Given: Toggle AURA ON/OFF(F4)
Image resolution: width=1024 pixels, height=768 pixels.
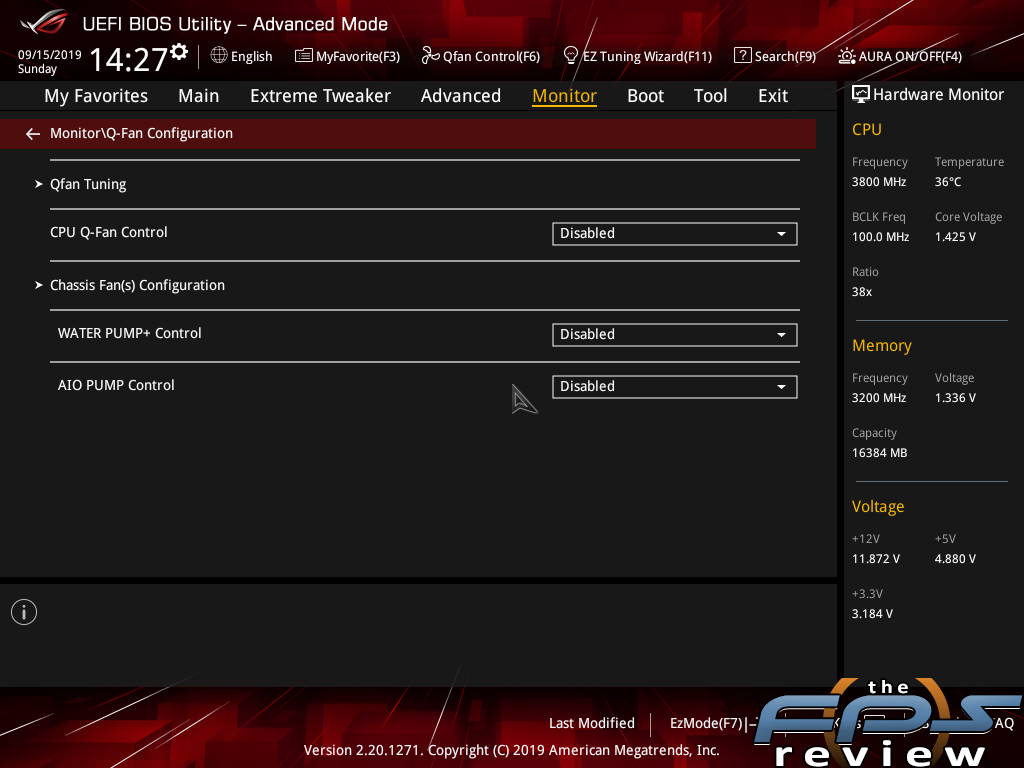Looking at the screenshot, I should (900, 56).
